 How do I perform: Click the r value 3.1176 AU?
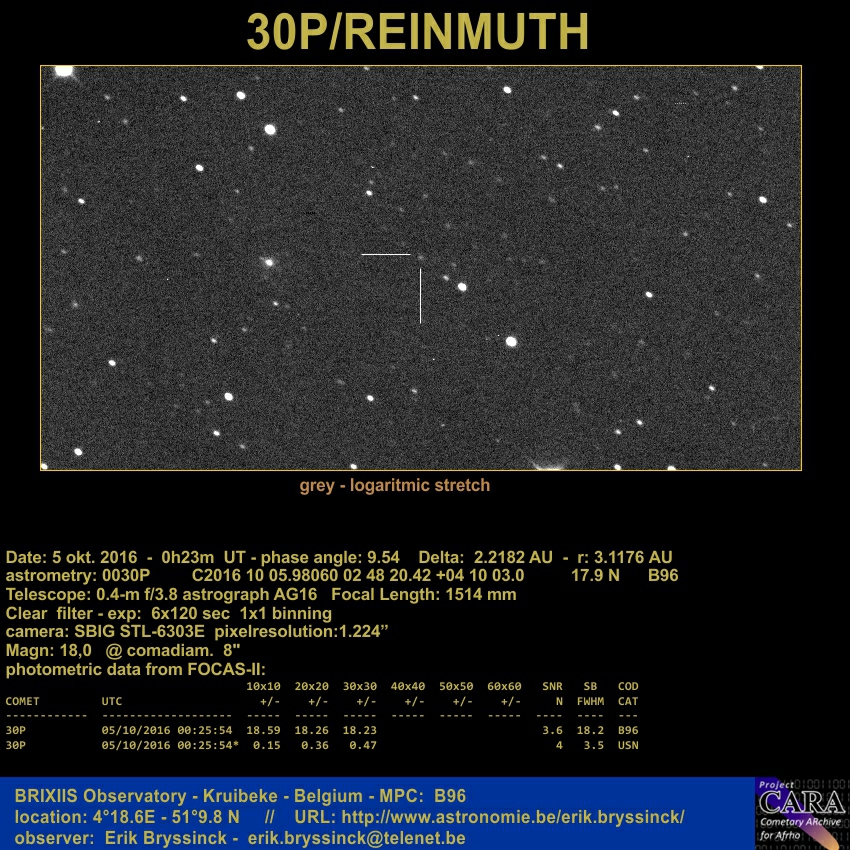tap(633, 557)
